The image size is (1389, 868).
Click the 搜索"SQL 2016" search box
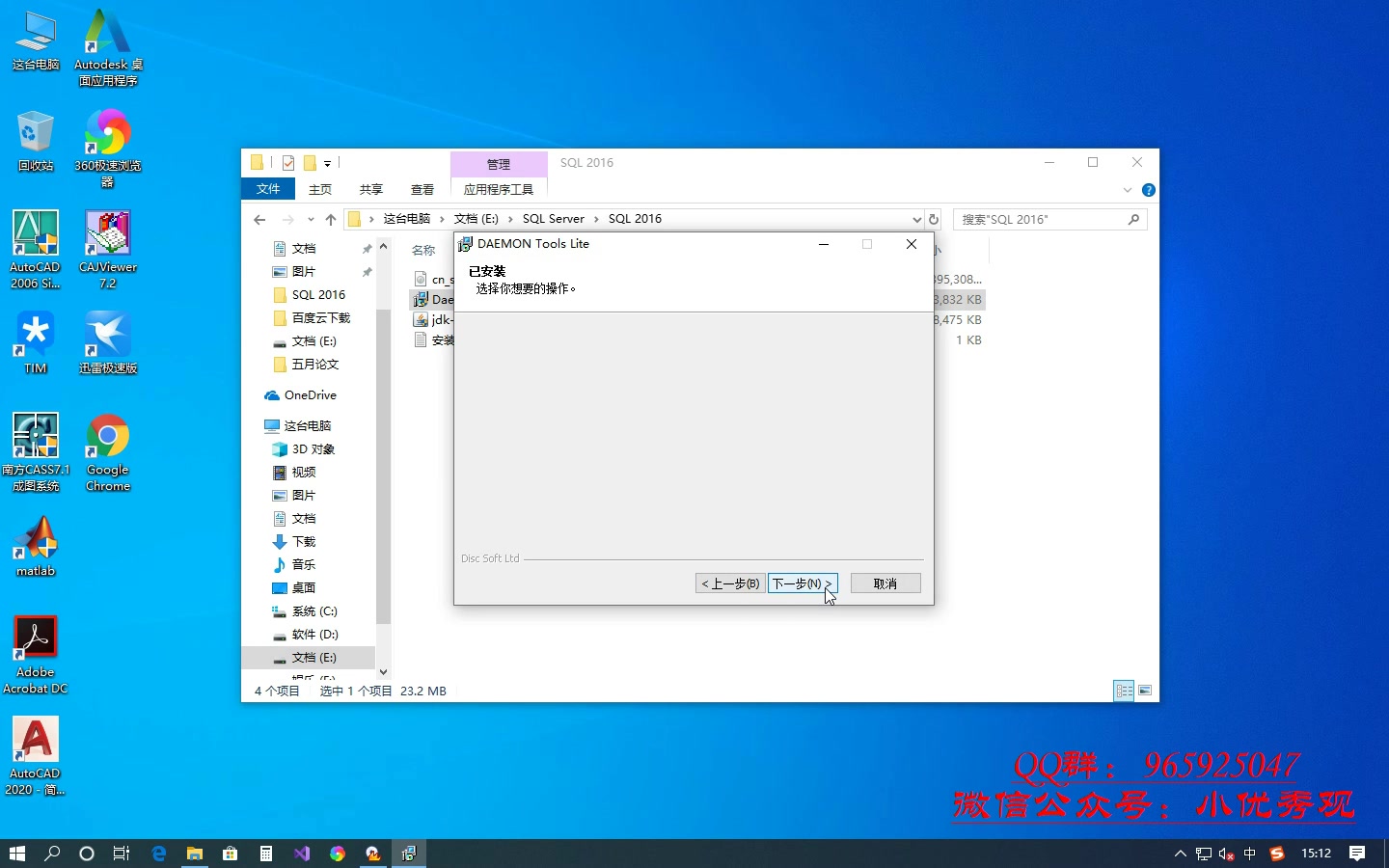tap(1049, 220)
